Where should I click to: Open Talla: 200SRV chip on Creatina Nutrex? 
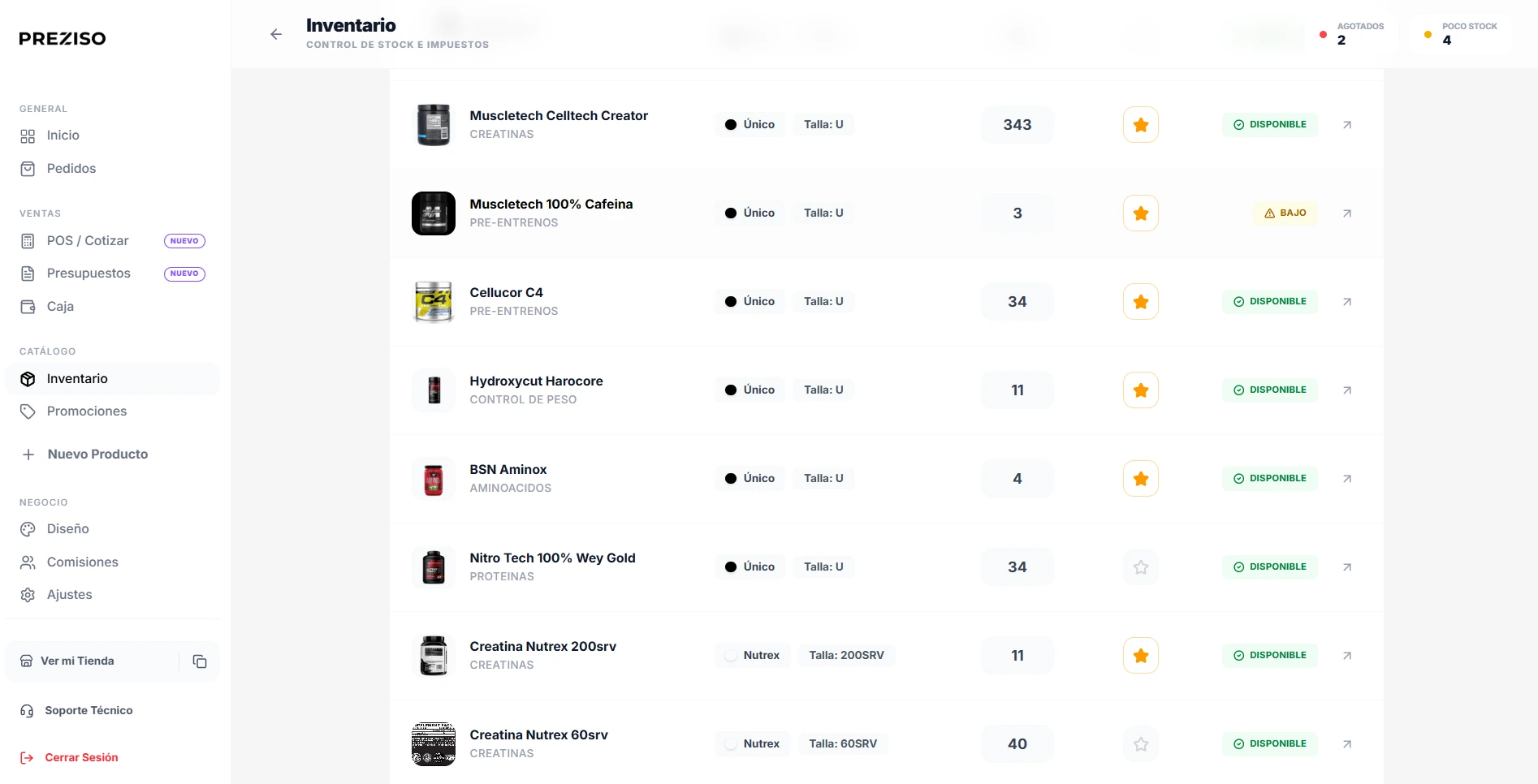click(x=846, y=656)
